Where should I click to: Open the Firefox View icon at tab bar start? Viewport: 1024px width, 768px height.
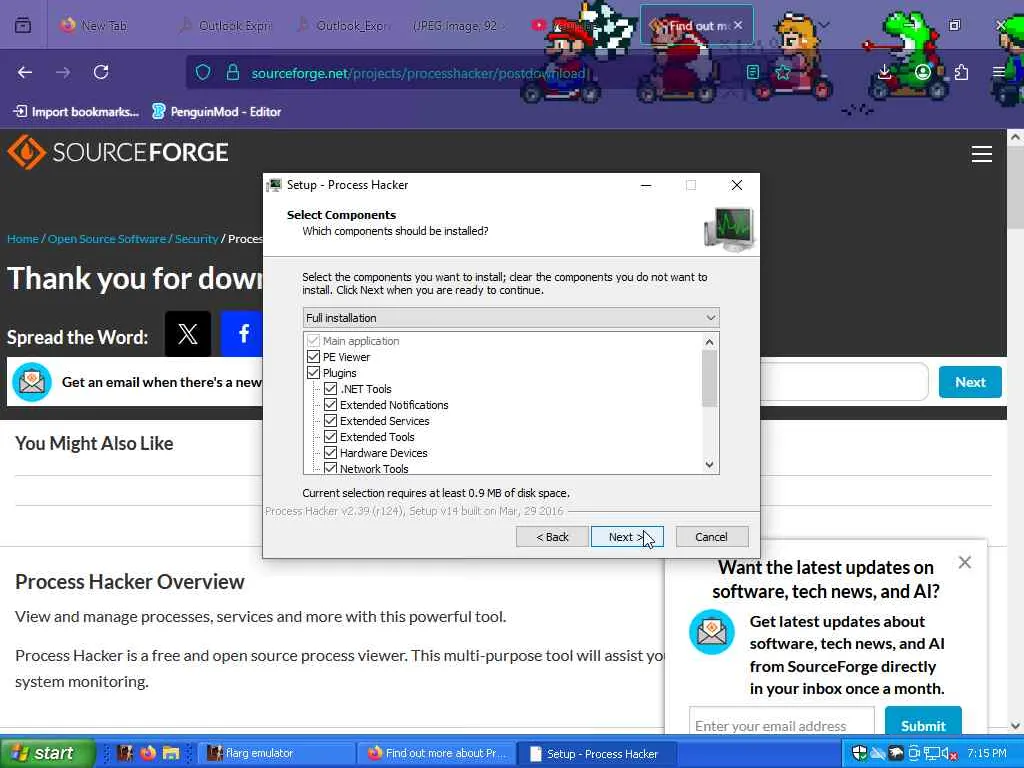pyautogui.click(x=23, y=25)
